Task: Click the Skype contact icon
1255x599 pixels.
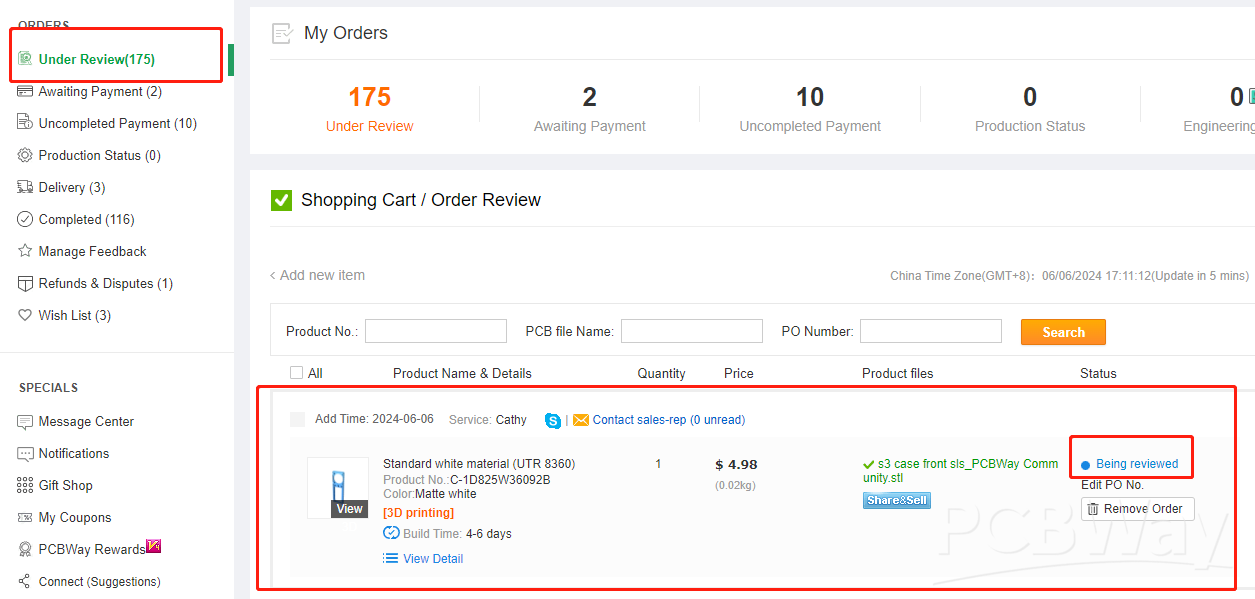Action: point(553,420)
